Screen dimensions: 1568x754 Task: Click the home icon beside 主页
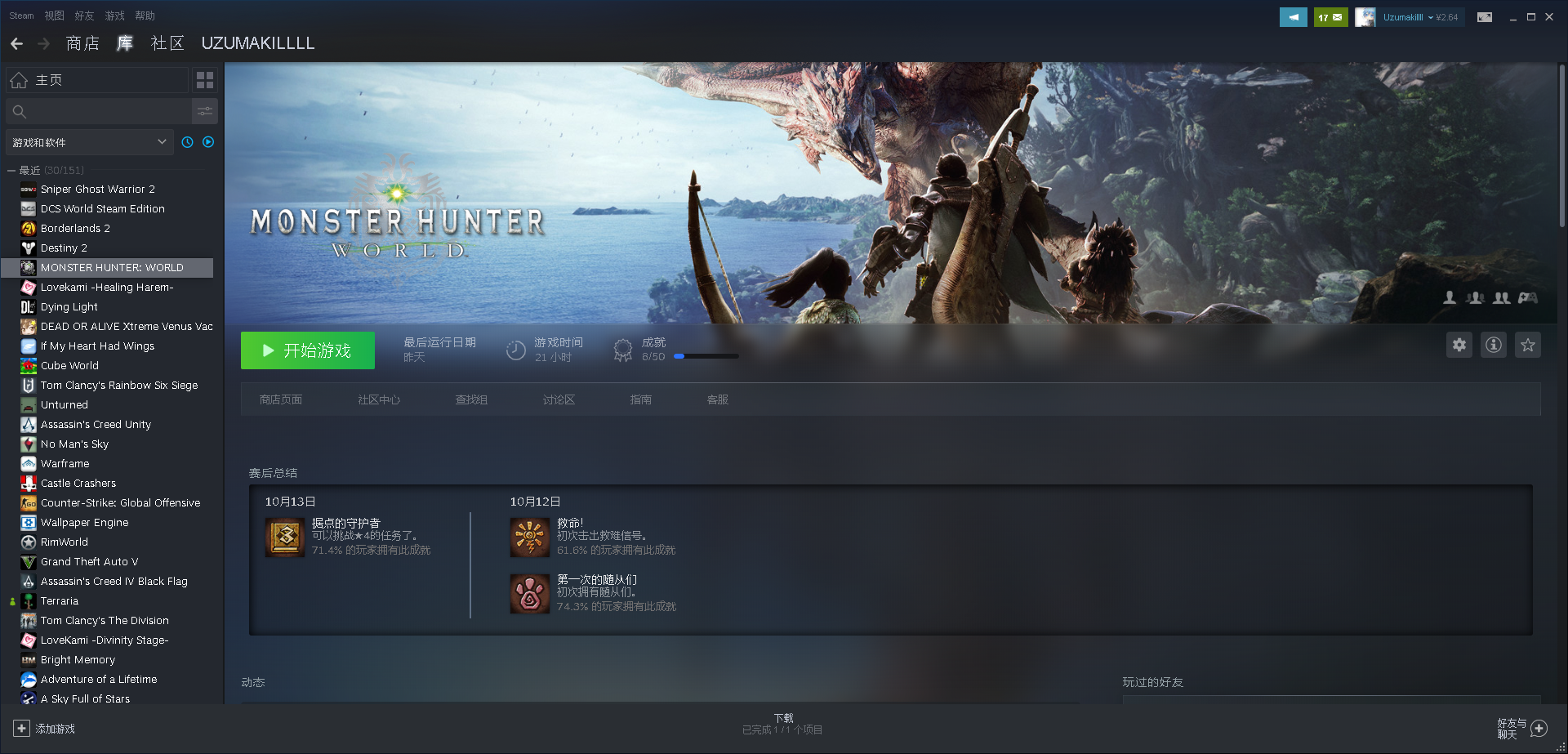[19, 80]
